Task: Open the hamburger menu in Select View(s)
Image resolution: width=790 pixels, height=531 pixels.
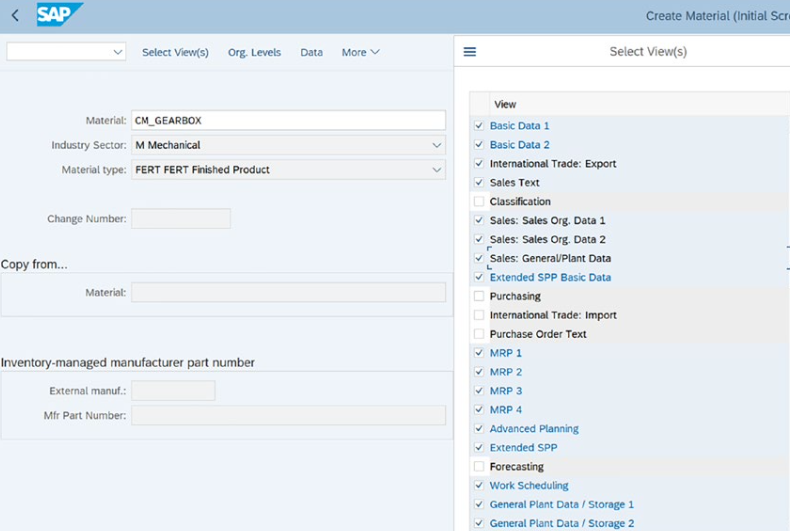Action: click(x=470, y=51)
